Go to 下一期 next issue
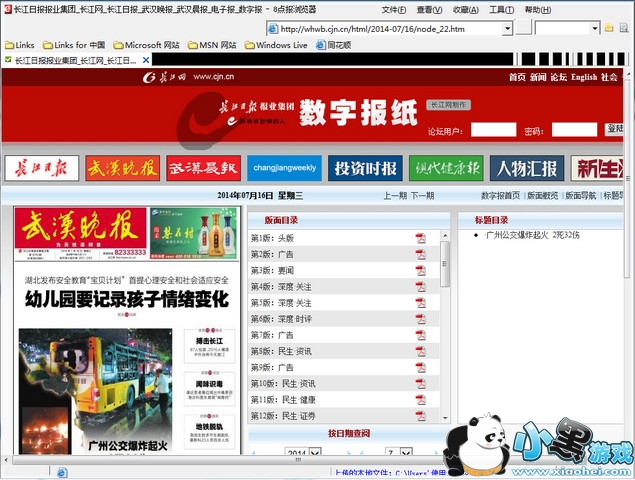Image resolution: width=635 pixels, height=480 pixels. tap(422, 196)
